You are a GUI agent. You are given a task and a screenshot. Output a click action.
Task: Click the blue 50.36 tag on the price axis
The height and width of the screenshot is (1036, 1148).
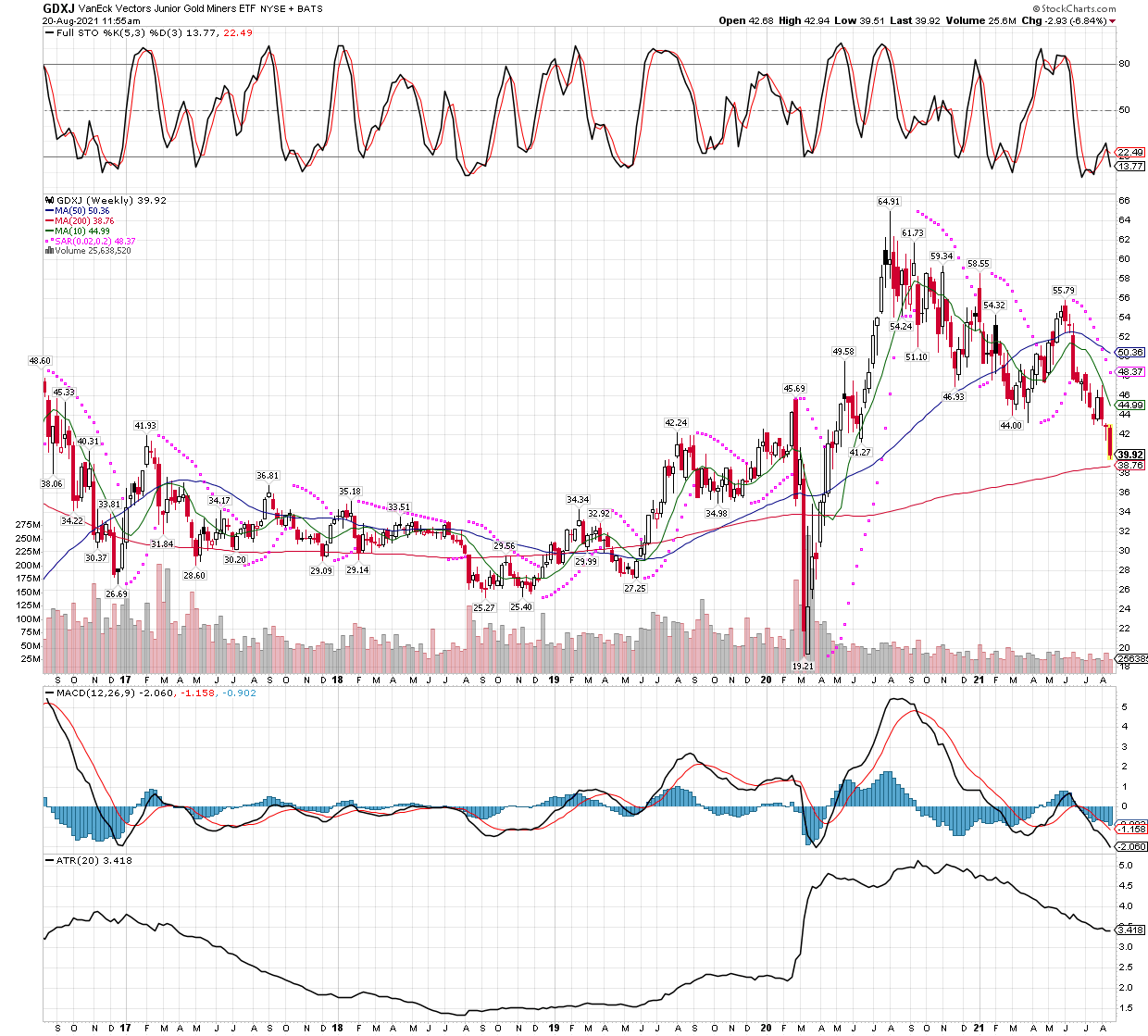[x=1130, y=353]
